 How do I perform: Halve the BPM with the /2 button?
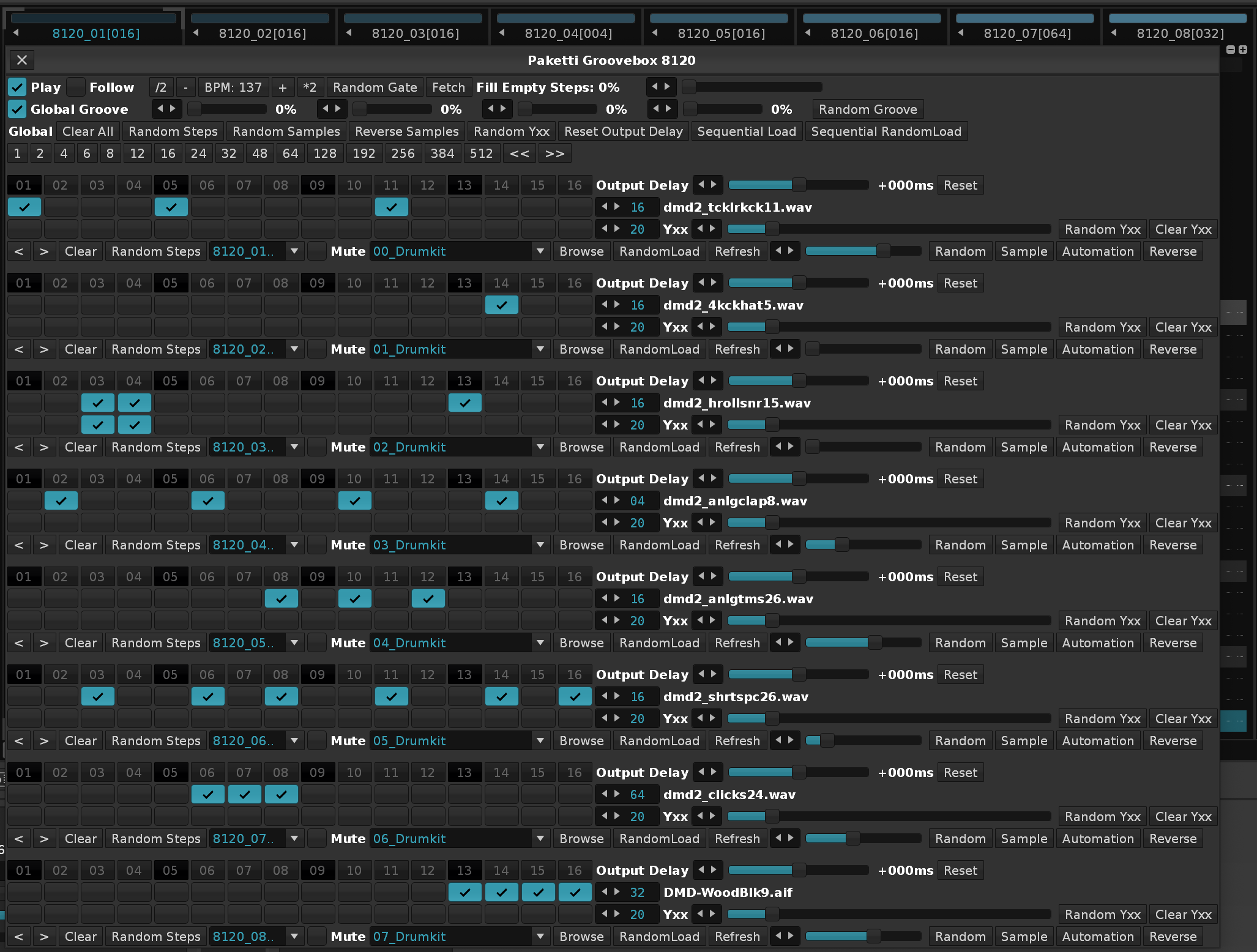coord(160,87)
